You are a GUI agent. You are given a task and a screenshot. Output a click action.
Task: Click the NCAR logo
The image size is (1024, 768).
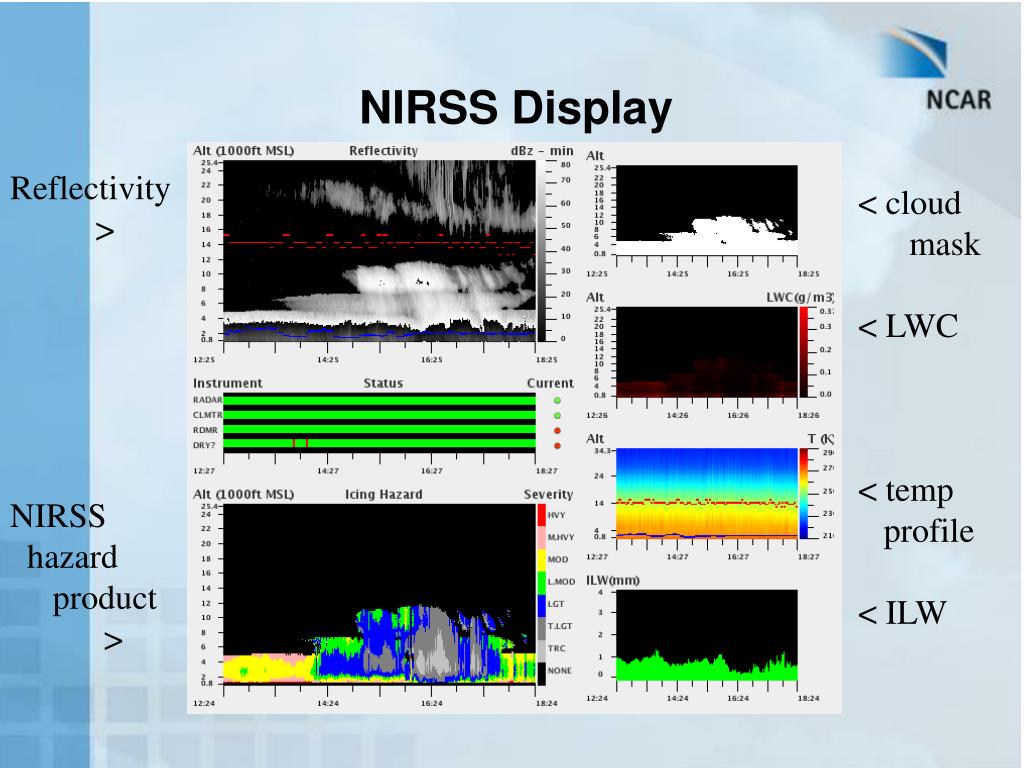tap(934, 70)
